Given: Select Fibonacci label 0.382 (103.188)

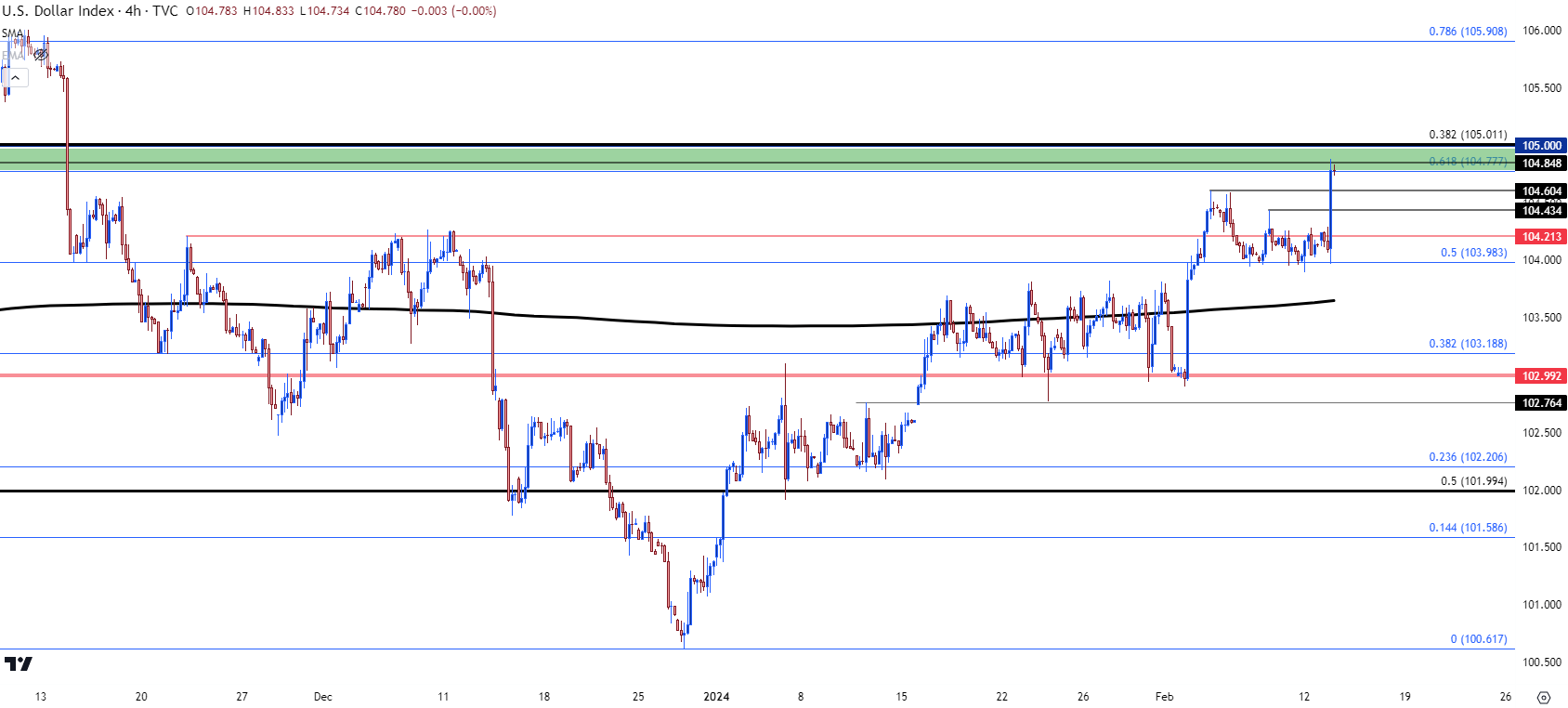Looking at the screenshot, I should tap(1468, 344).
